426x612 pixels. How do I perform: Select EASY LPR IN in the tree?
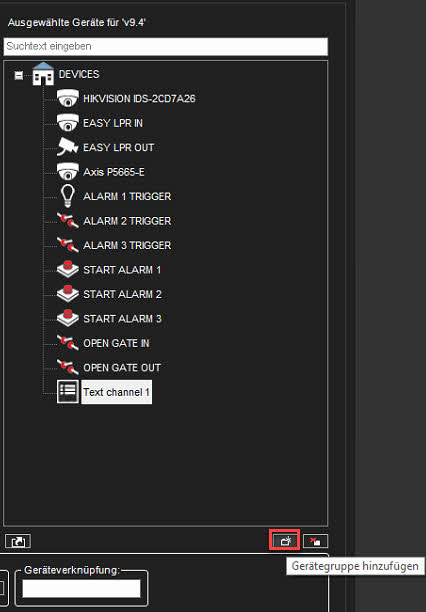[x=113, y=123]
